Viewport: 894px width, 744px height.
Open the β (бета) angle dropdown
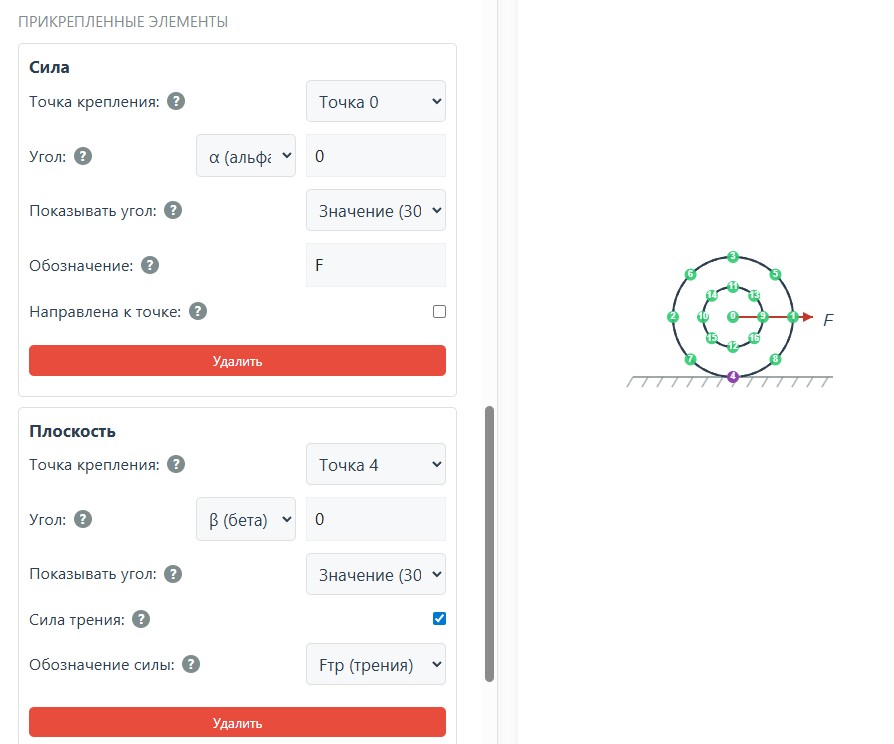coord(246,519)
